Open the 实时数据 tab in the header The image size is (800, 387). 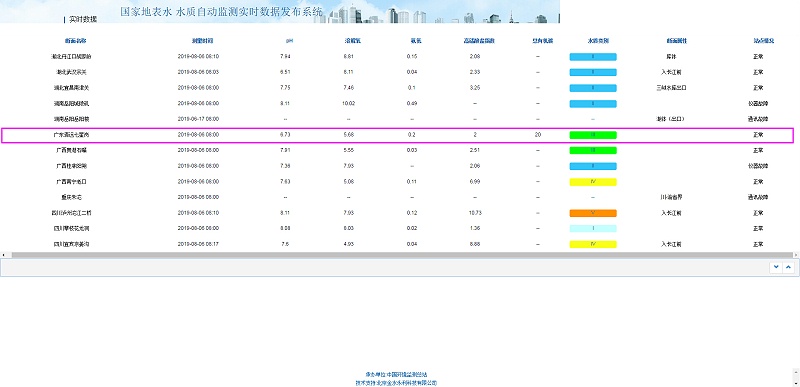pos(83,19)
